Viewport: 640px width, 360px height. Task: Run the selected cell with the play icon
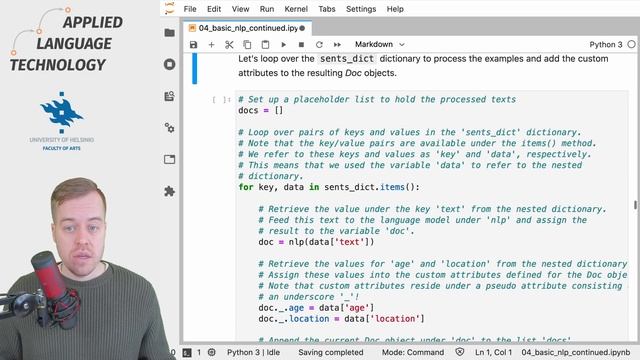click(x=283, y=44)
